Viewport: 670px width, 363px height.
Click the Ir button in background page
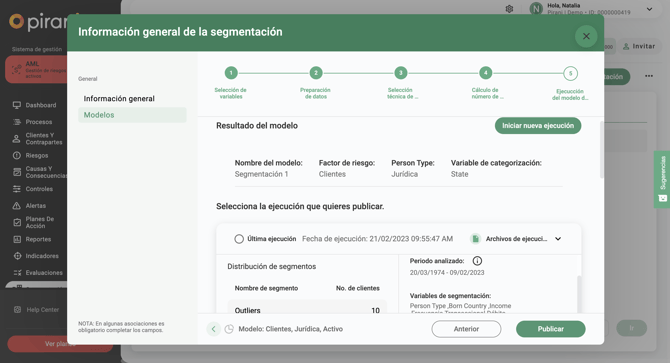[x=632, y=328]
